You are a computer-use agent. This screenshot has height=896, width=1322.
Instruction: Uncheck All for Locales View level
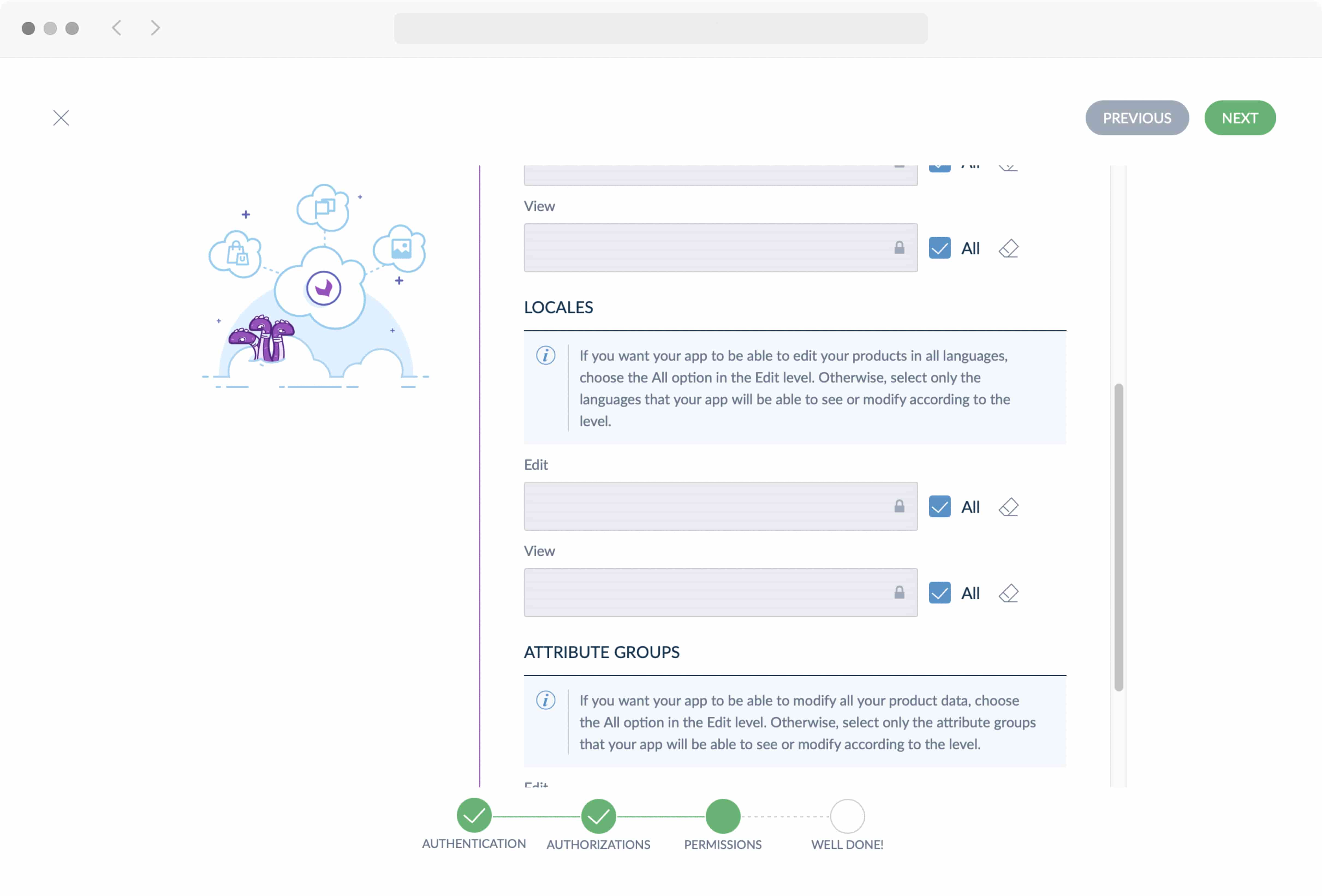[x=939, y=593]
